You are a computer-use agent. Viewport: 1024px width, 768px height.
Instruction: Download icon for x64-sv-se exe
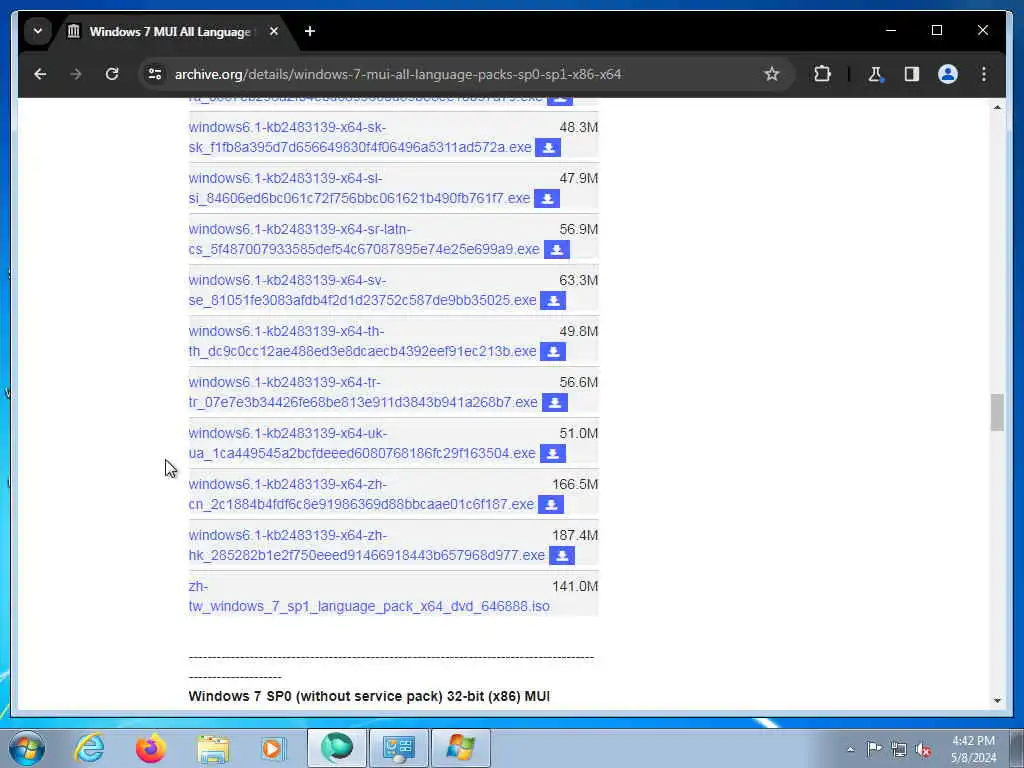553,300
